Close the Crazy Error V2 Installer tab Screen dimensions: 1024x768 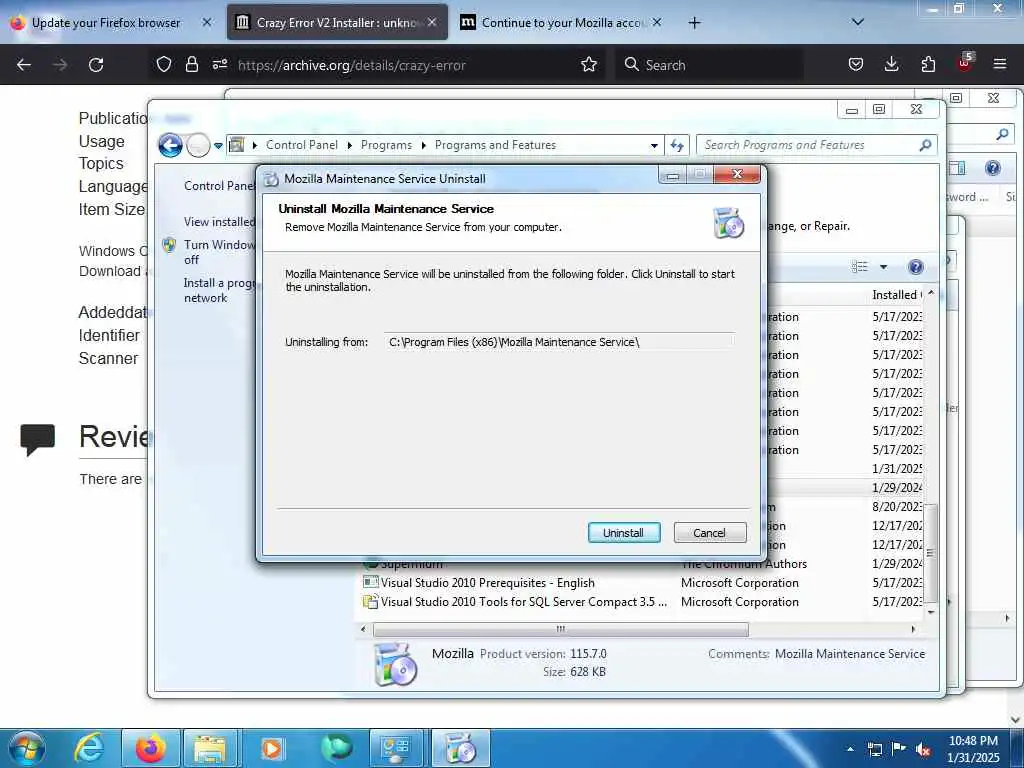click(432, 22)
